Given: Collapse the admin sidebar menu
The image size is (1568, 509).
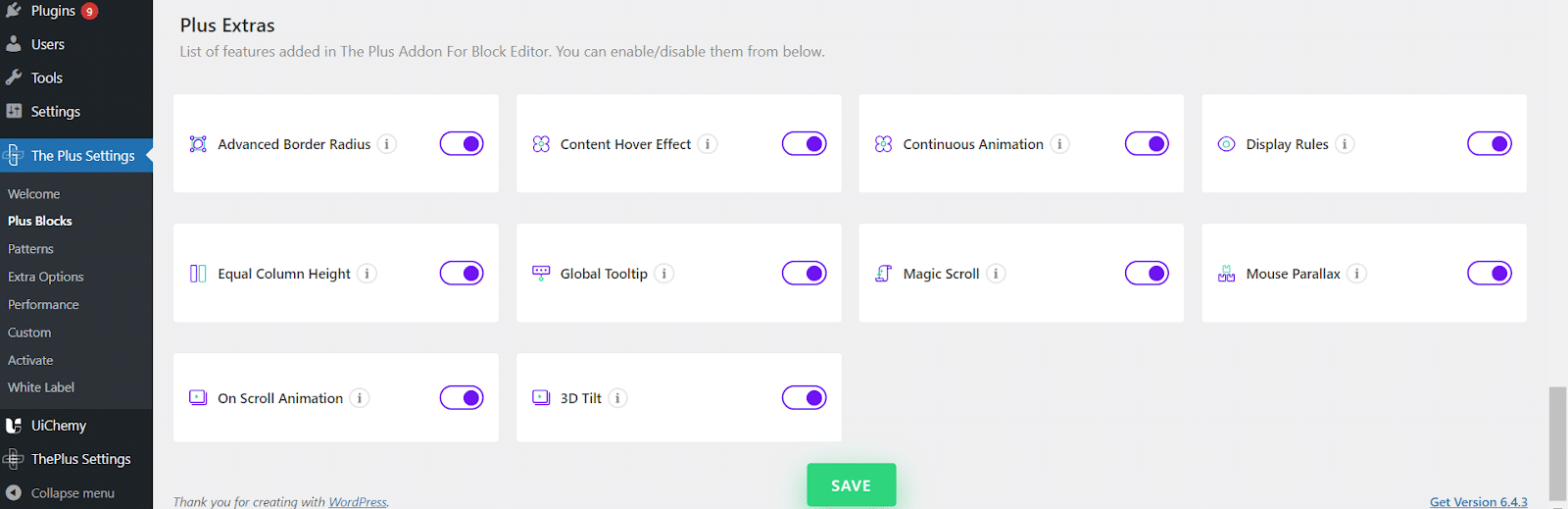Looking at the screenshot, I should pyautogui.click(x=61, y=493).
